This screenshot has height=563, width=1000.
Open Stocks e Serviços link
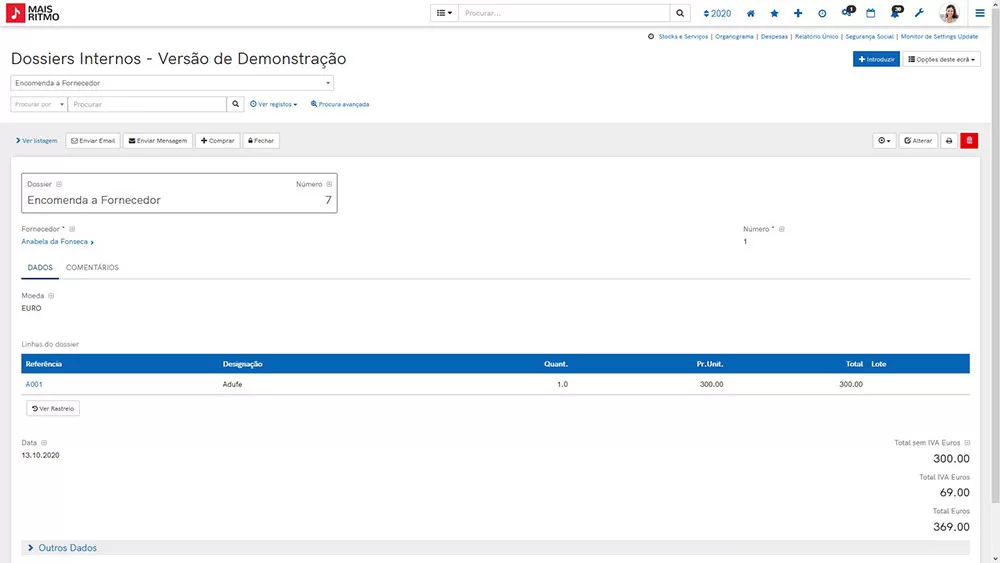pos(683,36)
